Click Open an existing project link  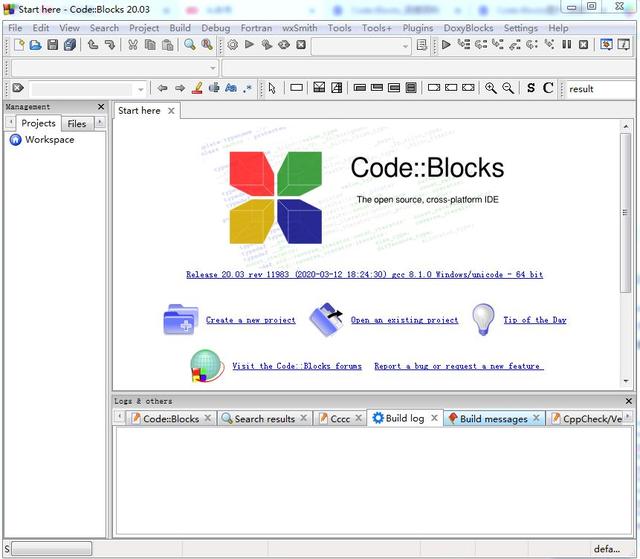tap(404, 320)
